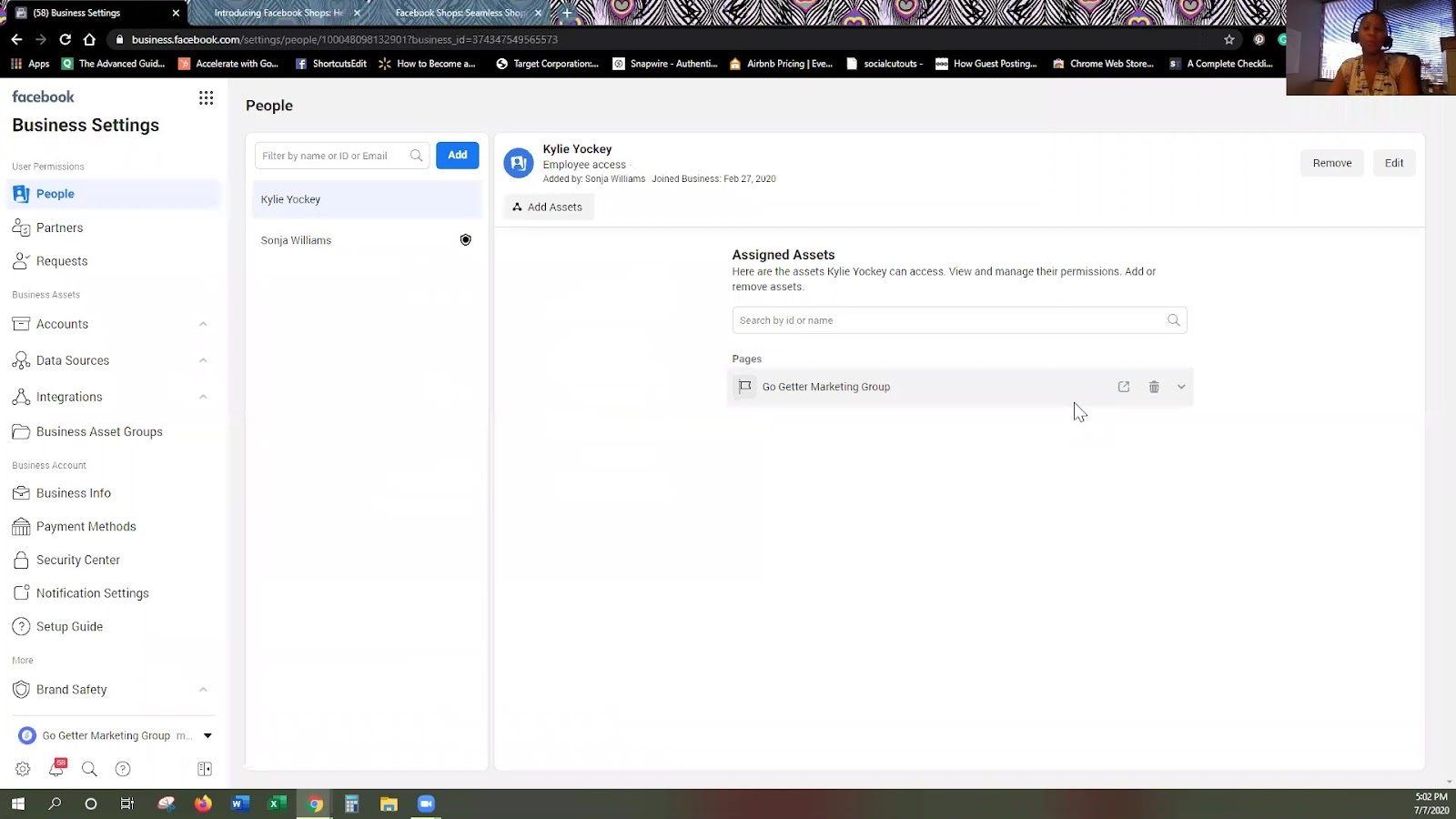Click the Remove button
Viewport: 1456px width, 819px height.
(x=1332, y=163)
